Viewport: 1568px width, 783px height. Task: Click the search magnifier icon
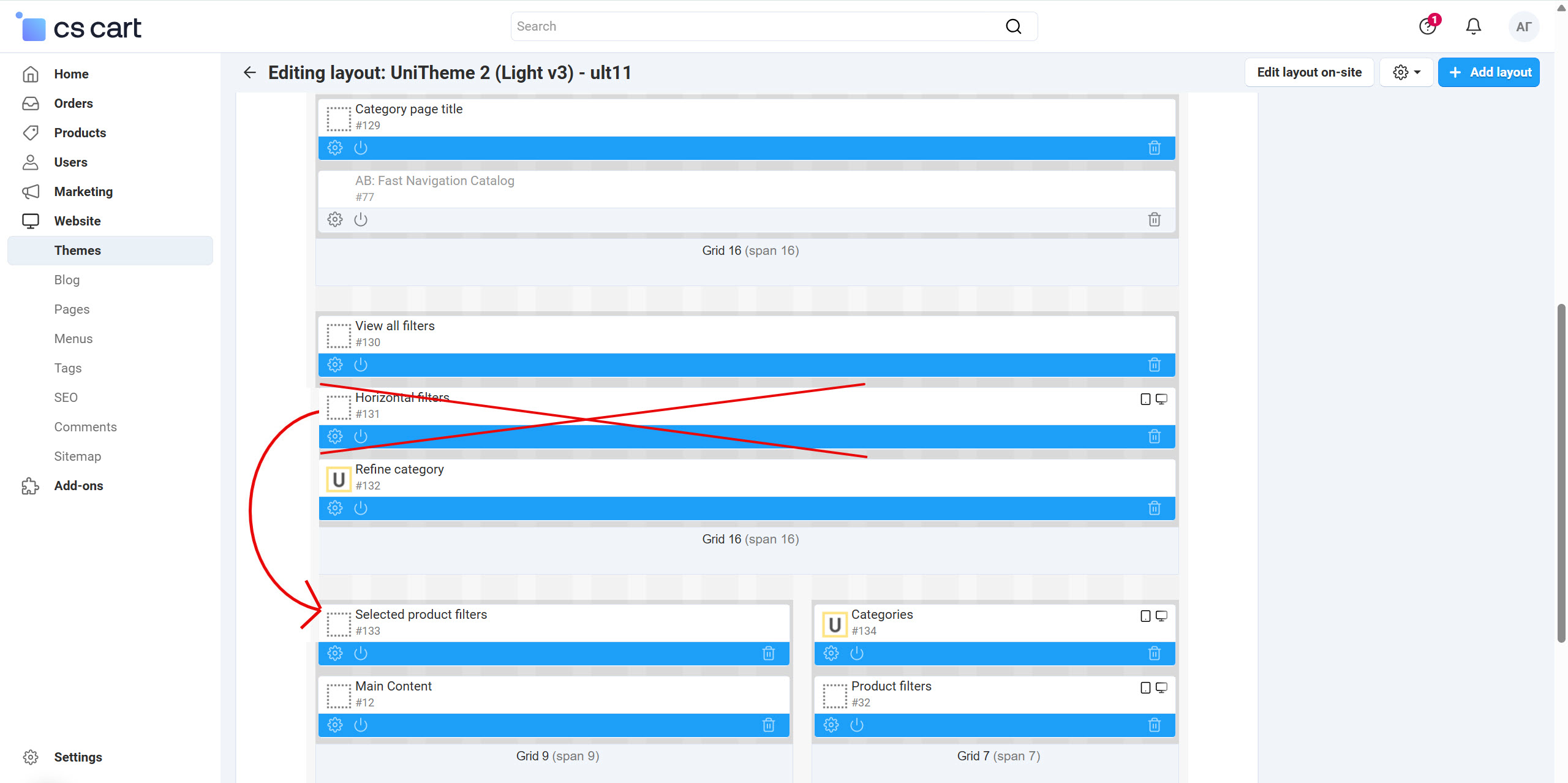[1013, 26]
